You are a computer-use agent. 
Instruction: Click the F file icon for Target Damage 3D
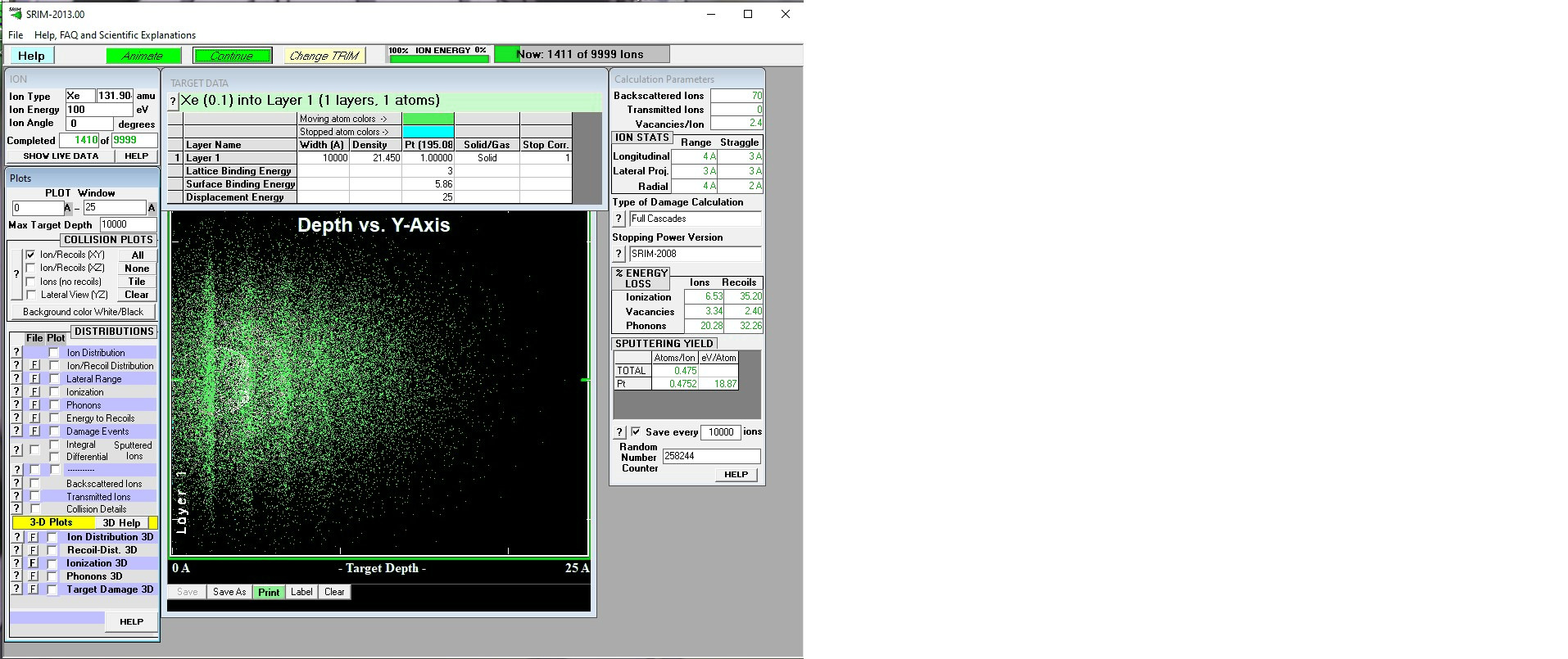[34, 589]
